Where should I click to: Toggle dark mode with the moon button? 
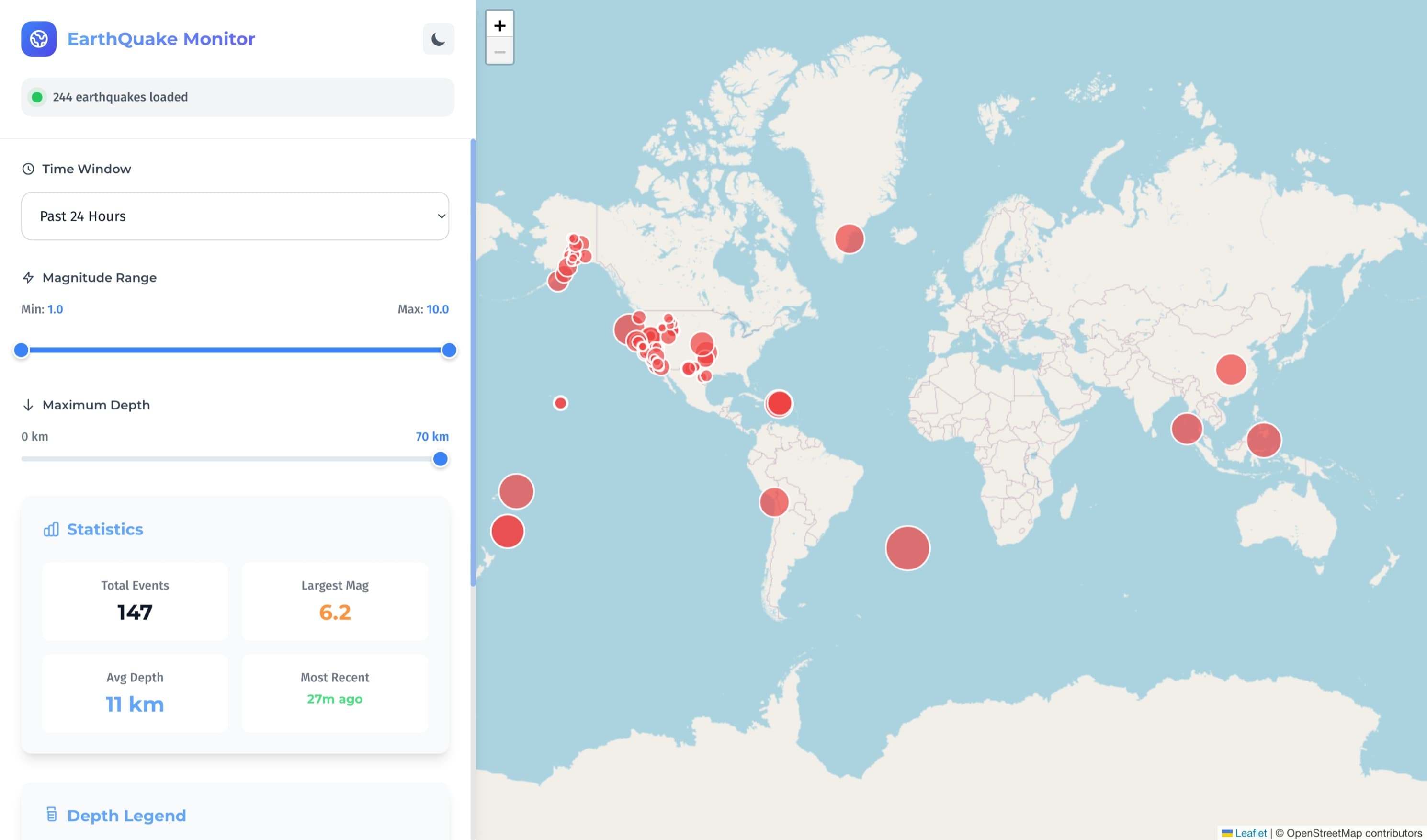[439, 38]
